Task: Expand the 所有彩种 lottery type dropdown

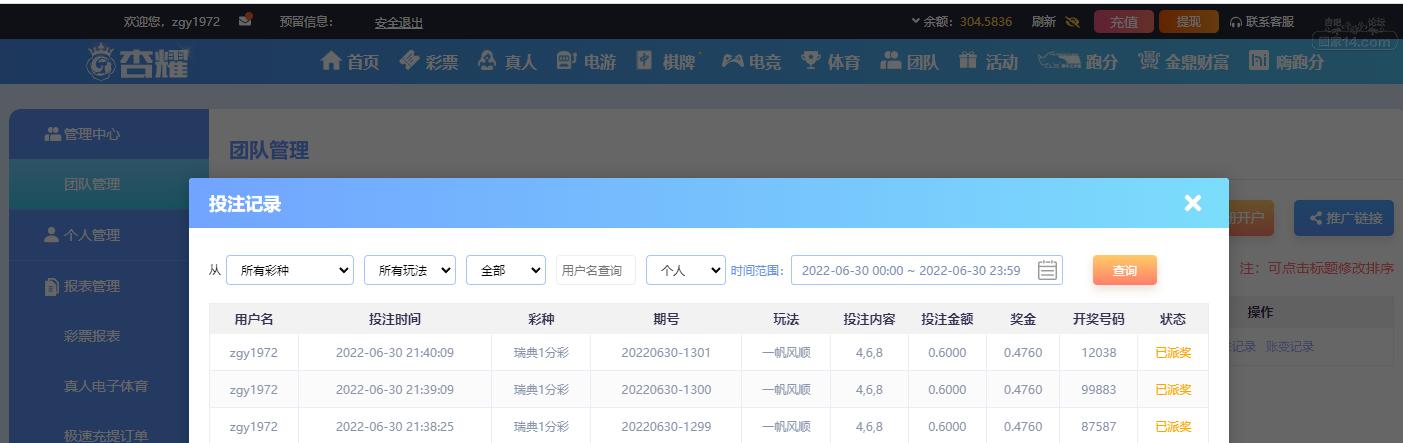Action: click(x=290, y=270)
